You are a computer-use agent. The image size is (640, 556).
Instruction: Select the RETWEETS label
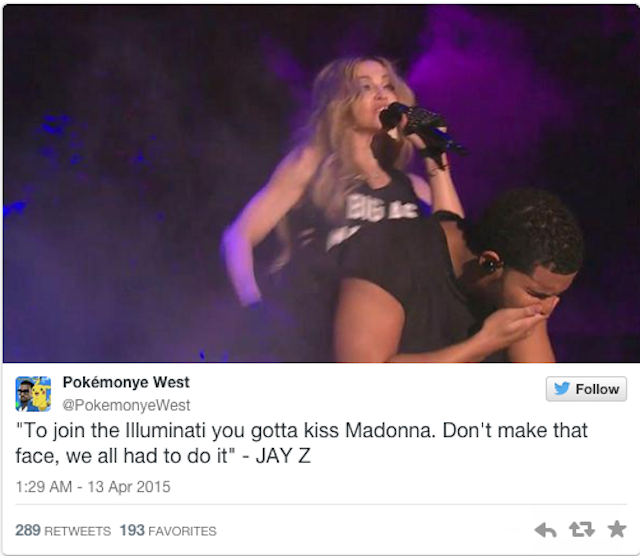pos(78,531)
